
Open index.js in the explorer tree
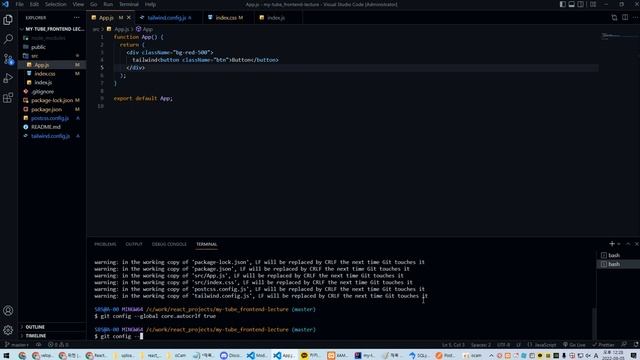(x=43, y=83)
